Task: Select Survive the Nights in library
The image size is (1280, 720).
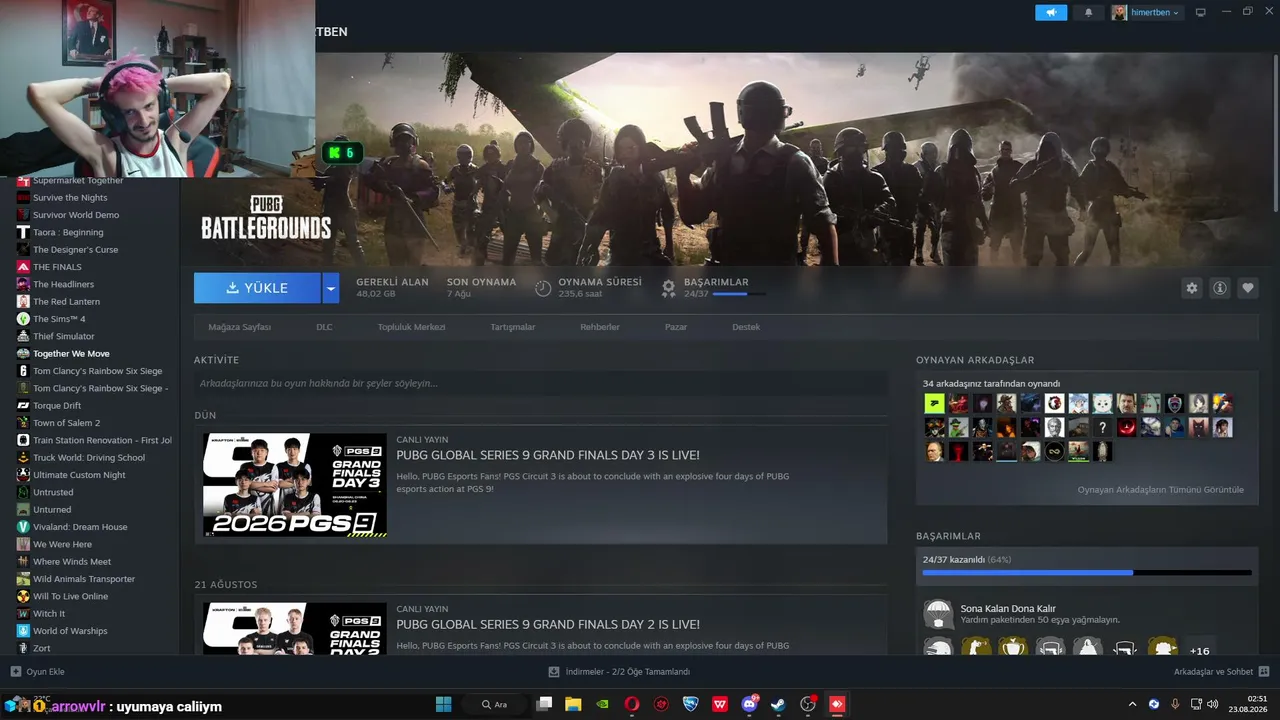Action: tap(70, 198)
